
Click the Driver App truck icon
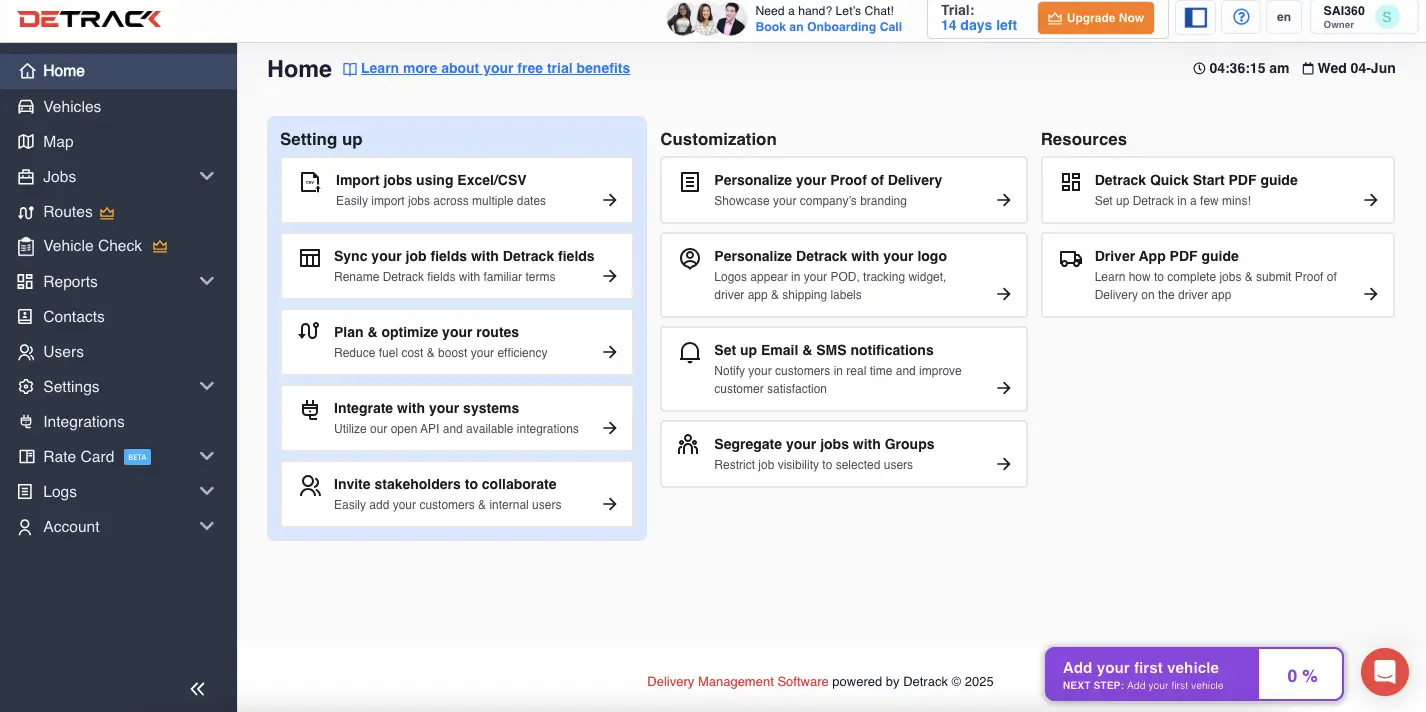pyautogui.click(x=1071, y=259)
